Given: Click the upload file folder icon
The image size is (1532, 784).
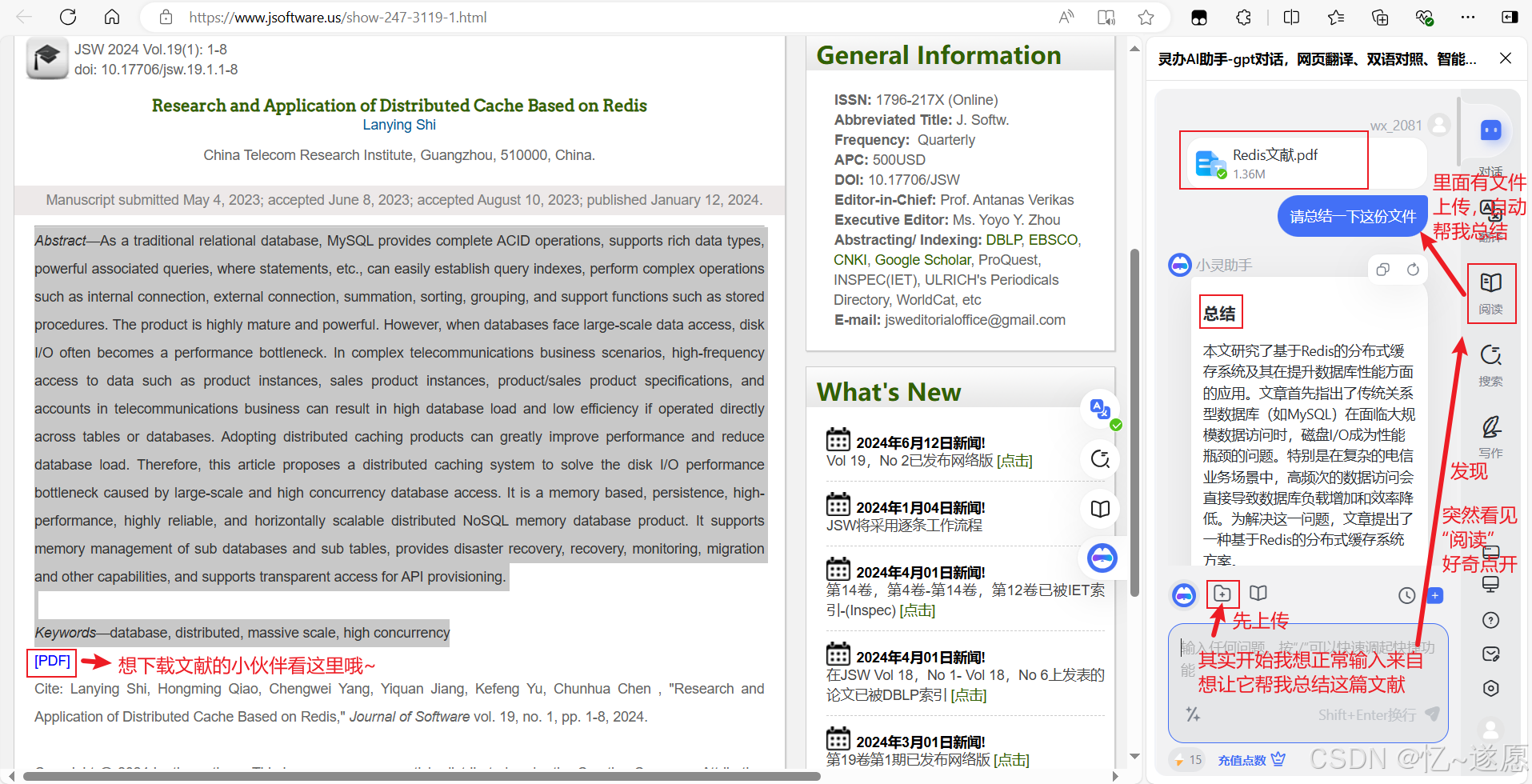Looking at the screenshot, I should point(1222,594).
